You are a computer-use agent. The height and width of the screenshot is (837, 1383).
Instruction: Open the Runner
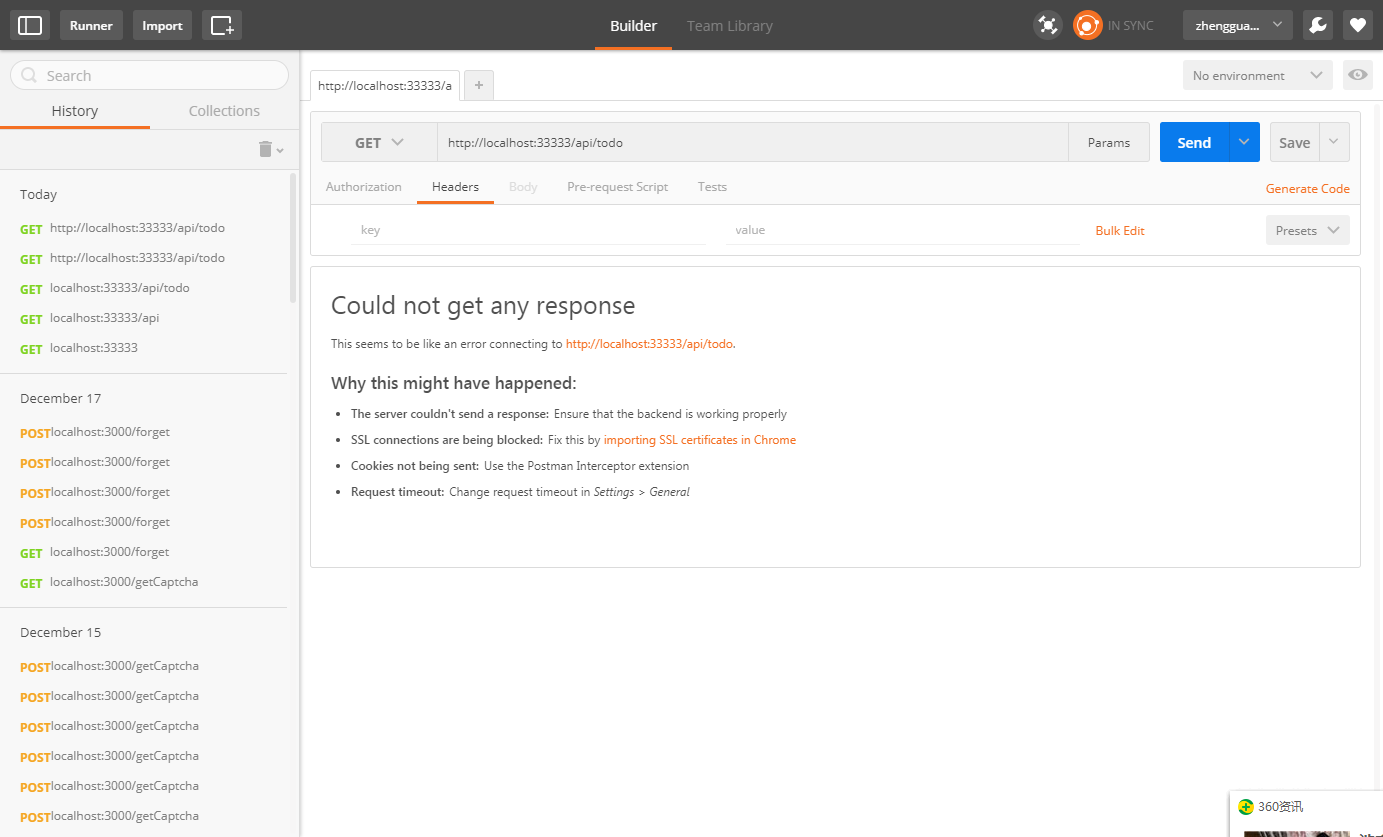click(91, 25)
